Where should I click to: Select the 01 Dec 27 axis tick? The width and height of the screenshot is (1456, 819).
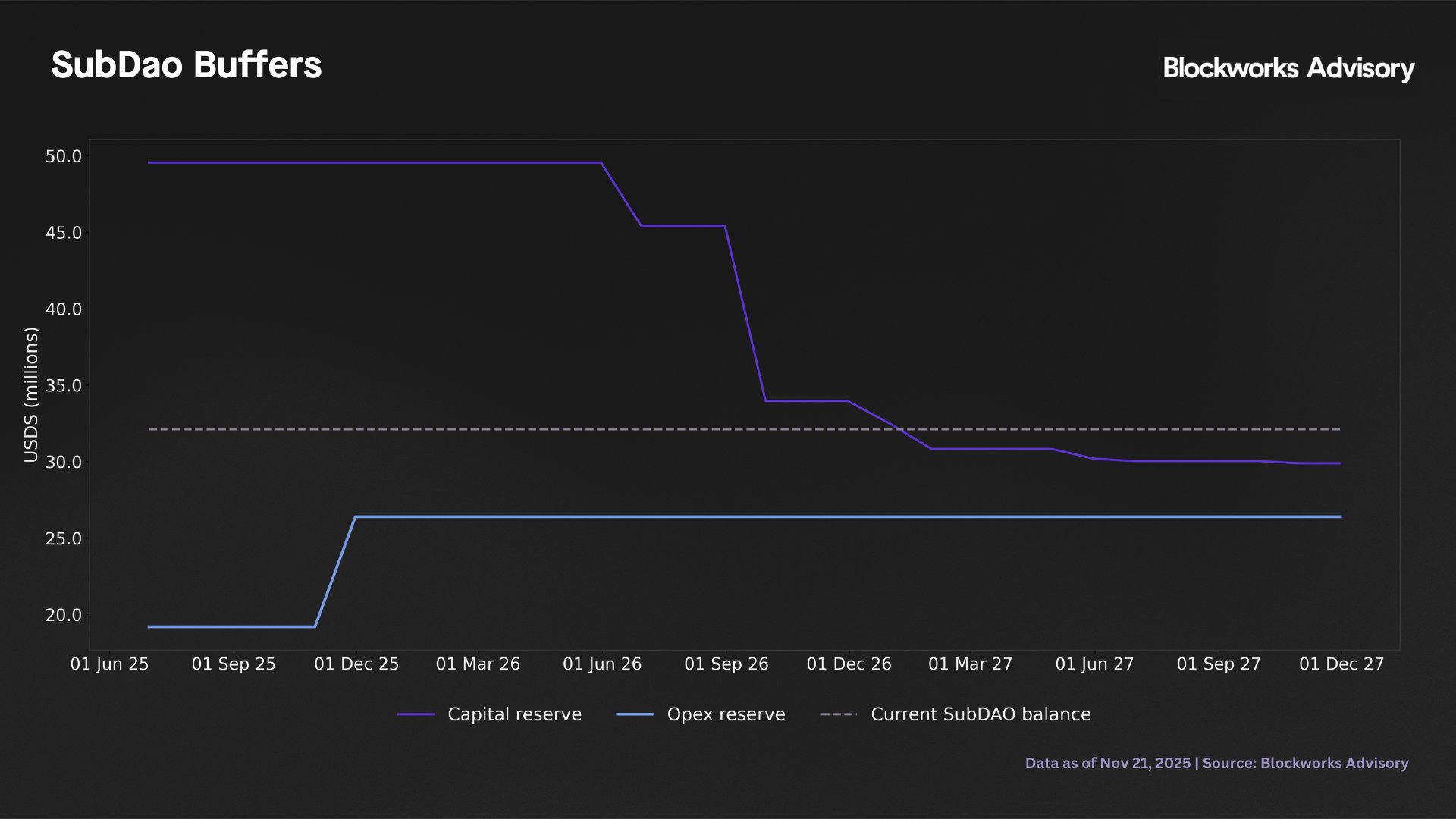pos(1341,664)
